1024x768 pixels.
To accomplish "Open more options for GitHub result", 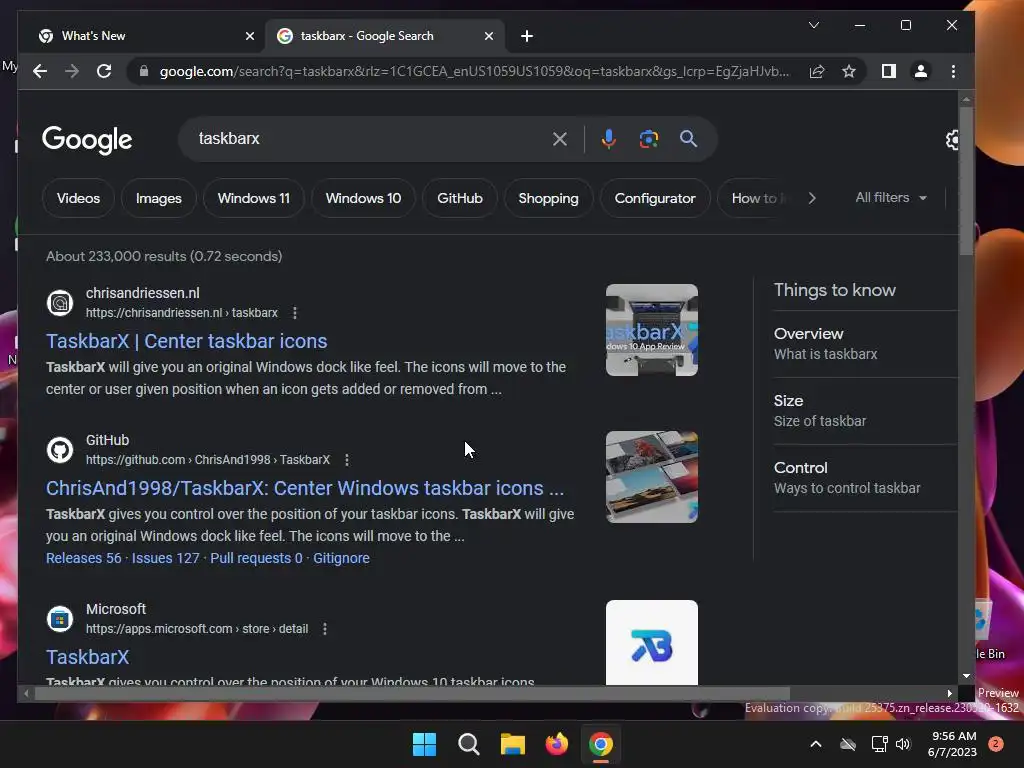I will [x=347, y=460].
